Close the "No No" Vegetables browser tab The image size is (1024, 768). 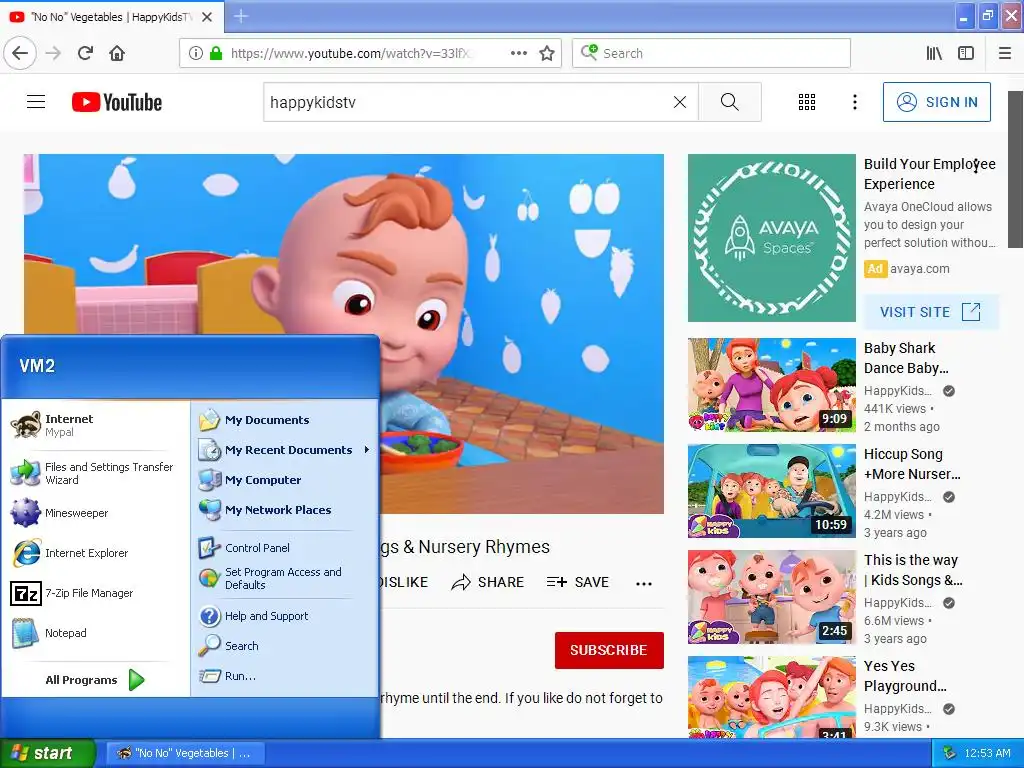207,17
